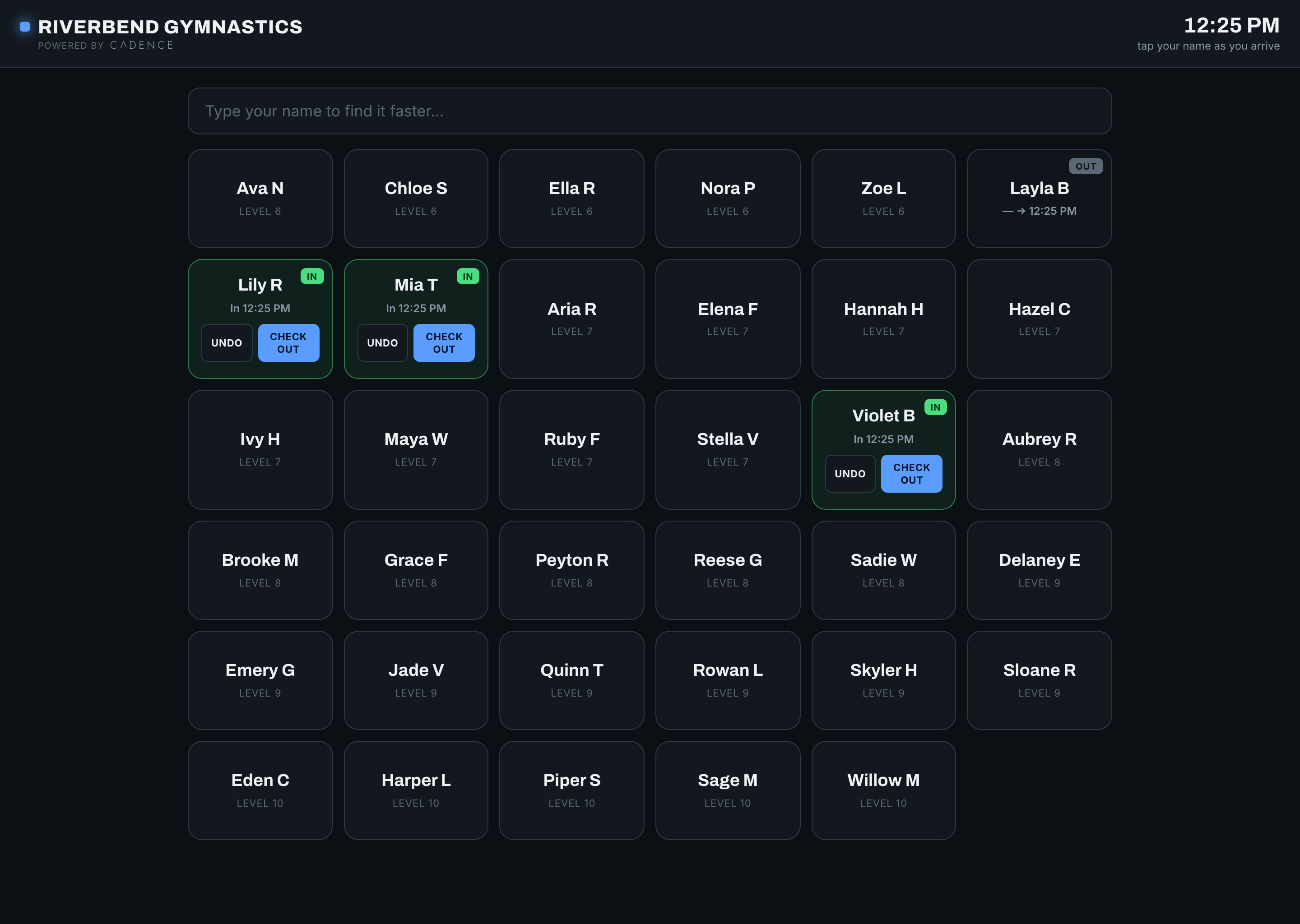Tap the Willow M card
Viewport: 1300px width, 924px height.
click(883, 790)
